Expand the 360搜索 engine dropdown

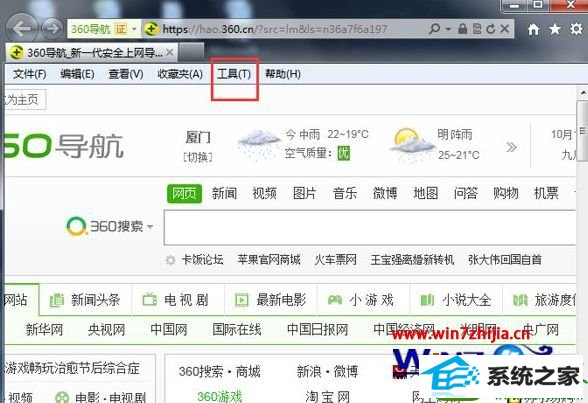(x=150, y=226)
